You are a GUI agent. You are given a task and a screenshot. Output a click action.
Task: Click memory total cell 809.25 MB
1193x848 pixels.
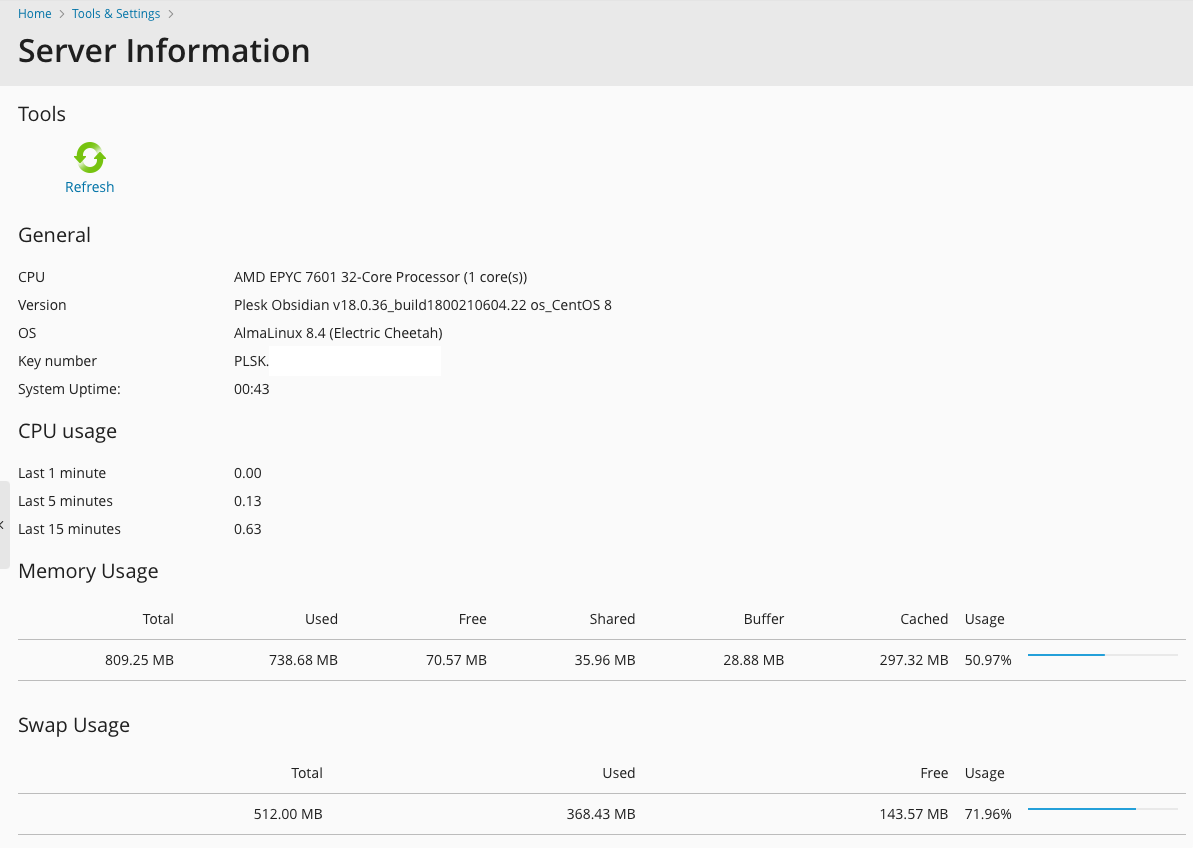(139, 660)
